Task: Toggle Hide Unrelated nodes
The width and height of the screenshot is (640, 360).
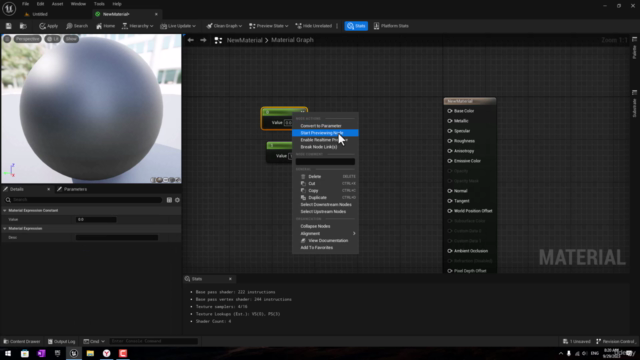Action: (x=313, y=26)
